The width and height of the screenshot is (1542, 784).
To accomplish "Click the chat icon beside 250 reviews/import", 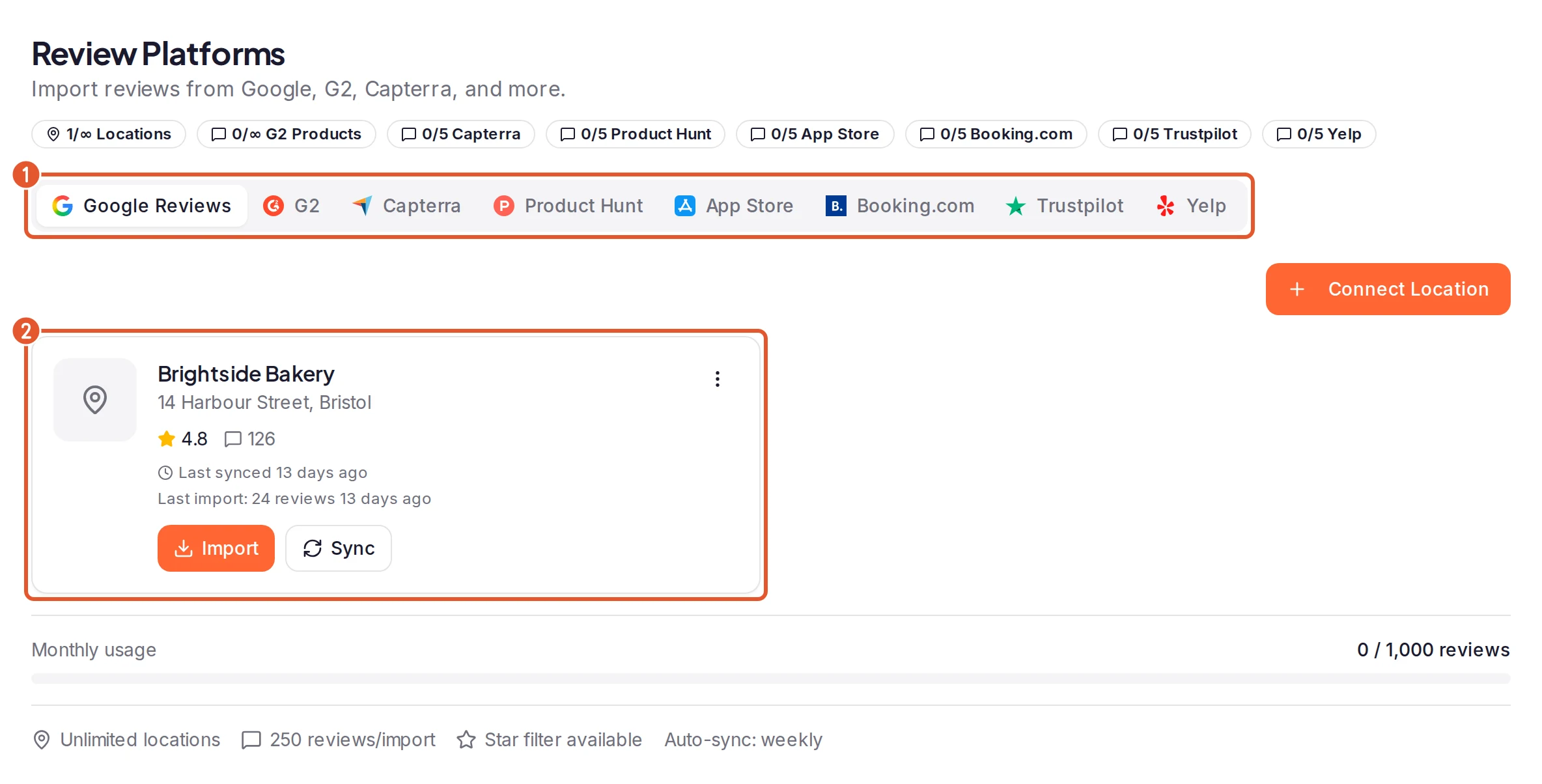I will pyautogui.click(x=251, y=740).
